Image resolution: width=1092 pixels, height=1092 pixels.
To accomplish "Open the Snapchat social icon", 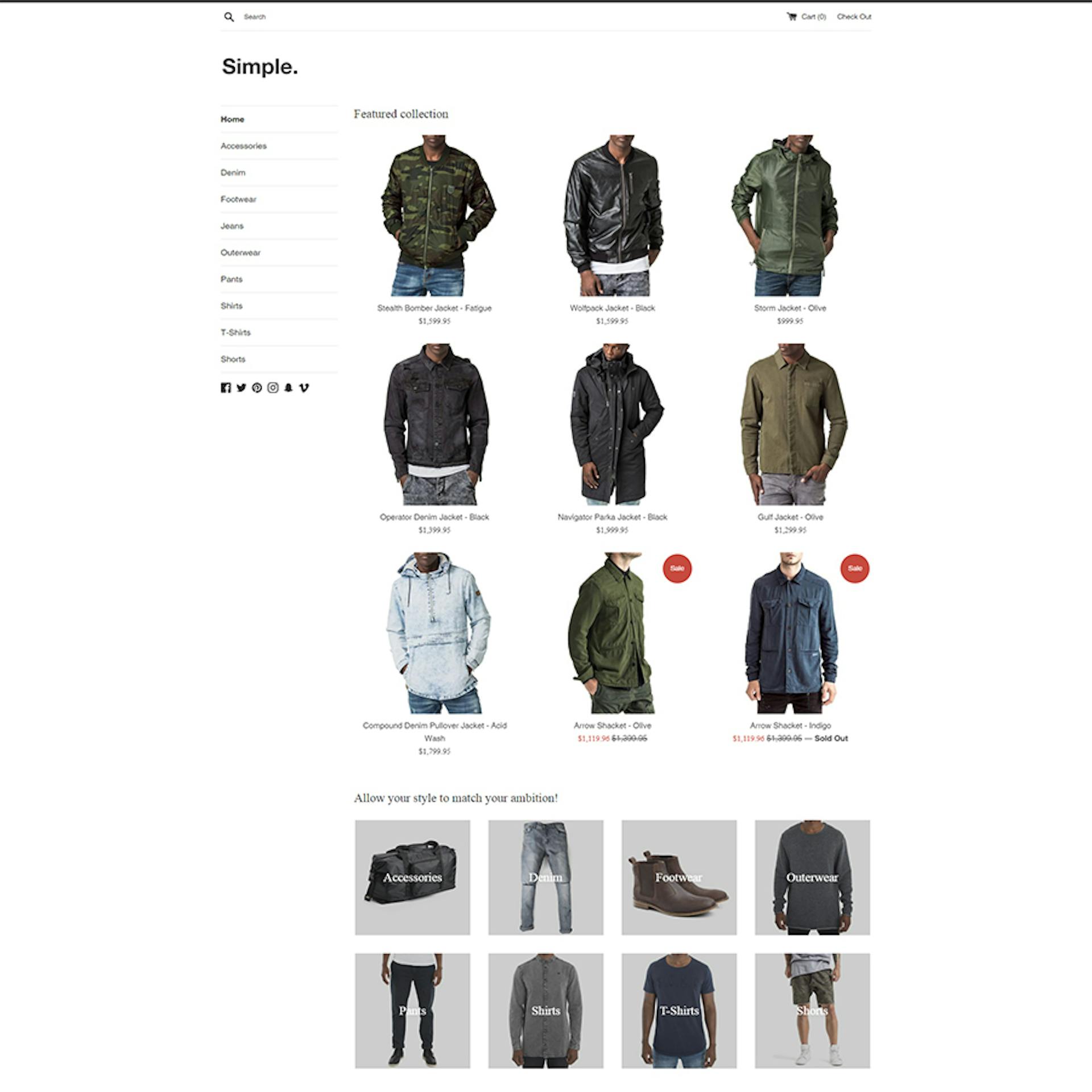I will [x=288, y=388].
